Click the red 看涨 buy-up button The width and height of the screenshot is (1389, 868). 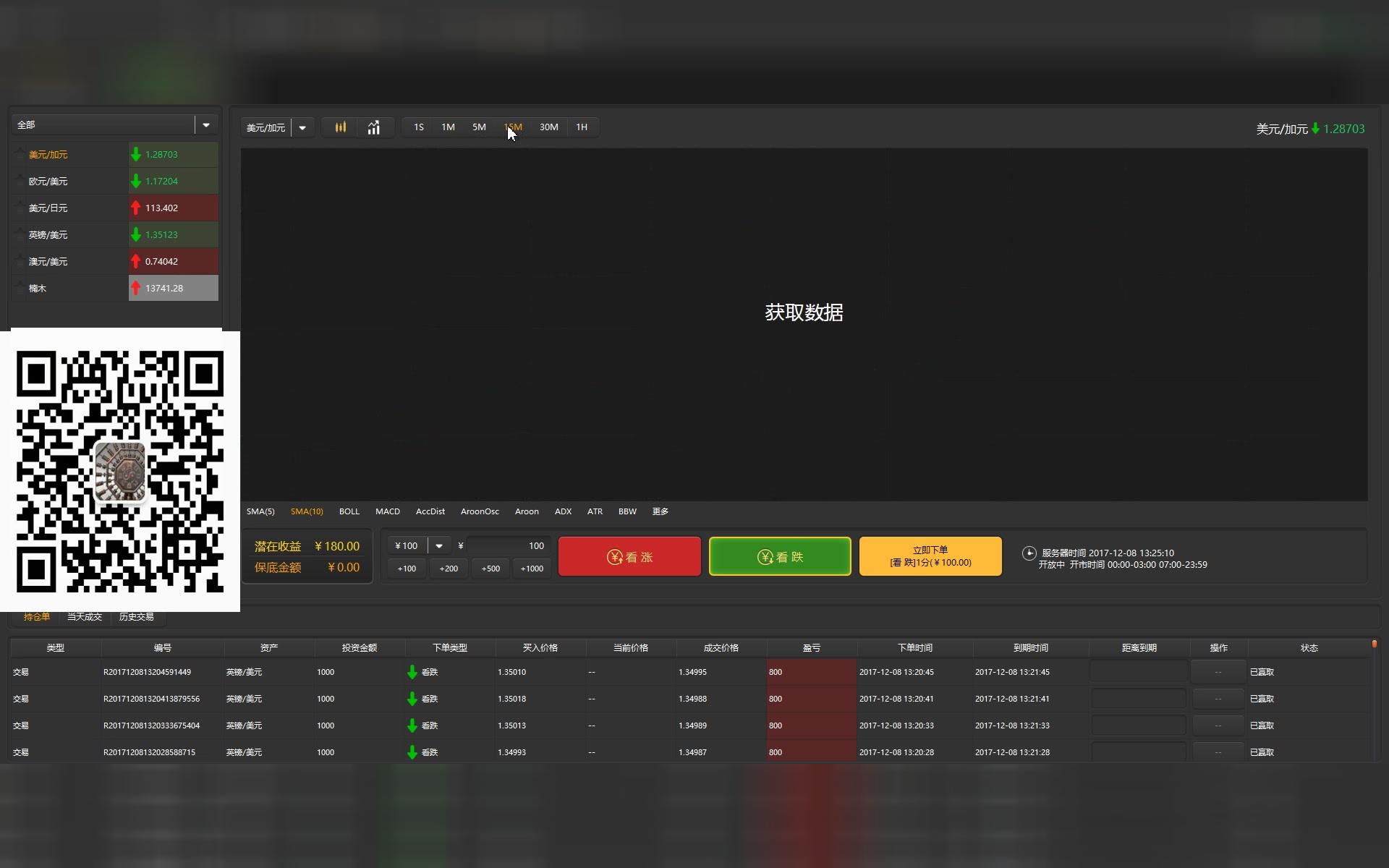[629, 556]
